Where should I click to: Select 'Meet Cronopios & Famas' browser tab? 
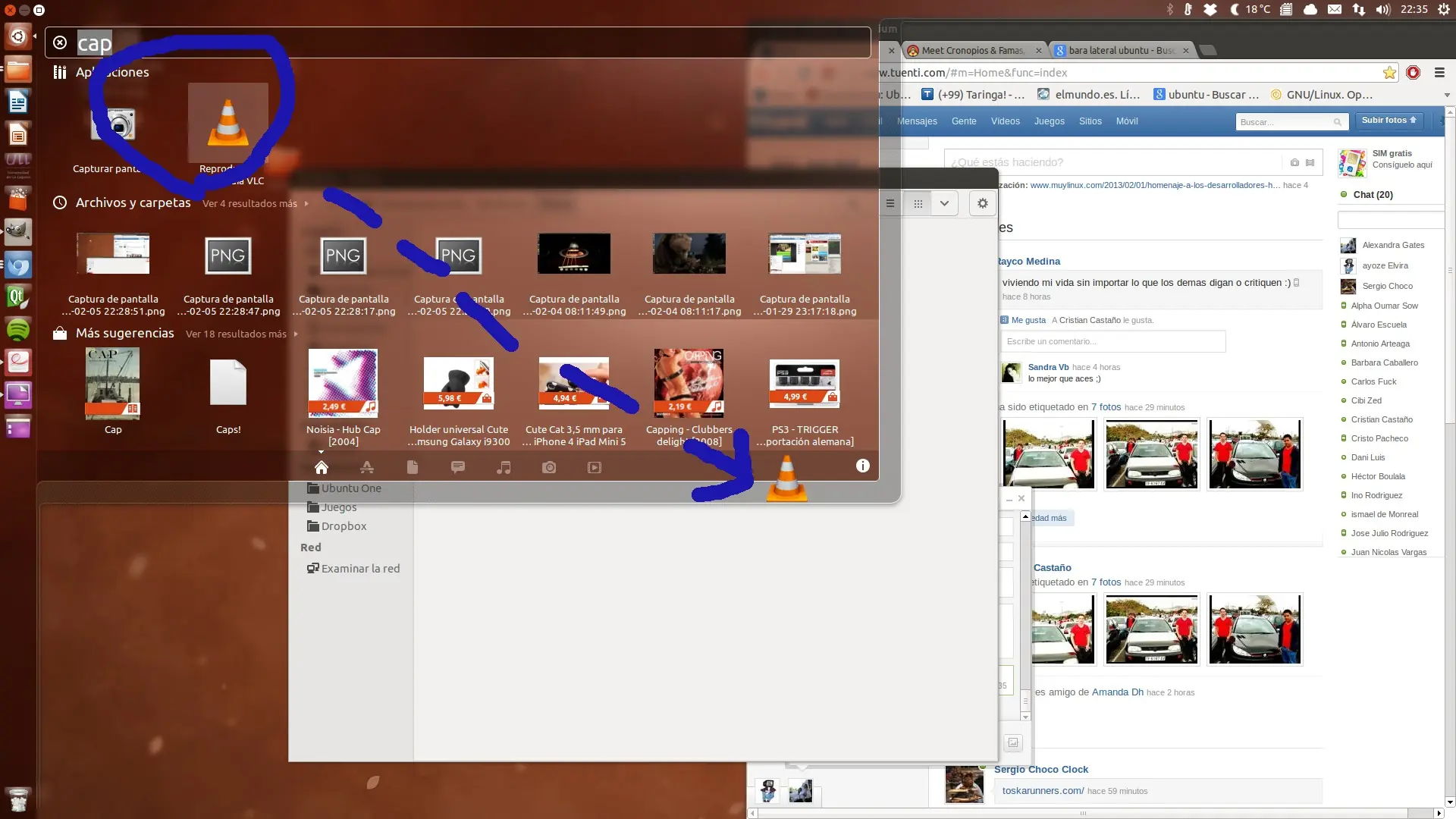[974, 51]
